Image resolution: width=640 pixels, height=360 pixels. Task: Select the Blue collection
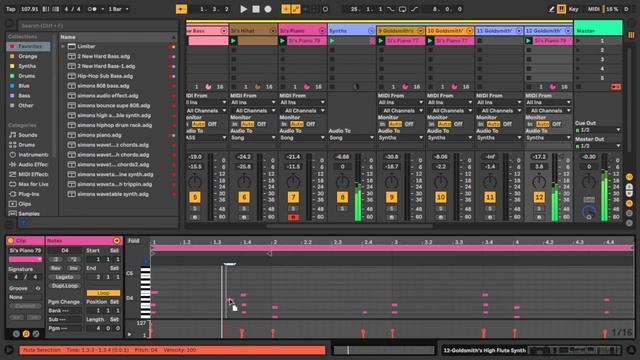pos(24,86)
